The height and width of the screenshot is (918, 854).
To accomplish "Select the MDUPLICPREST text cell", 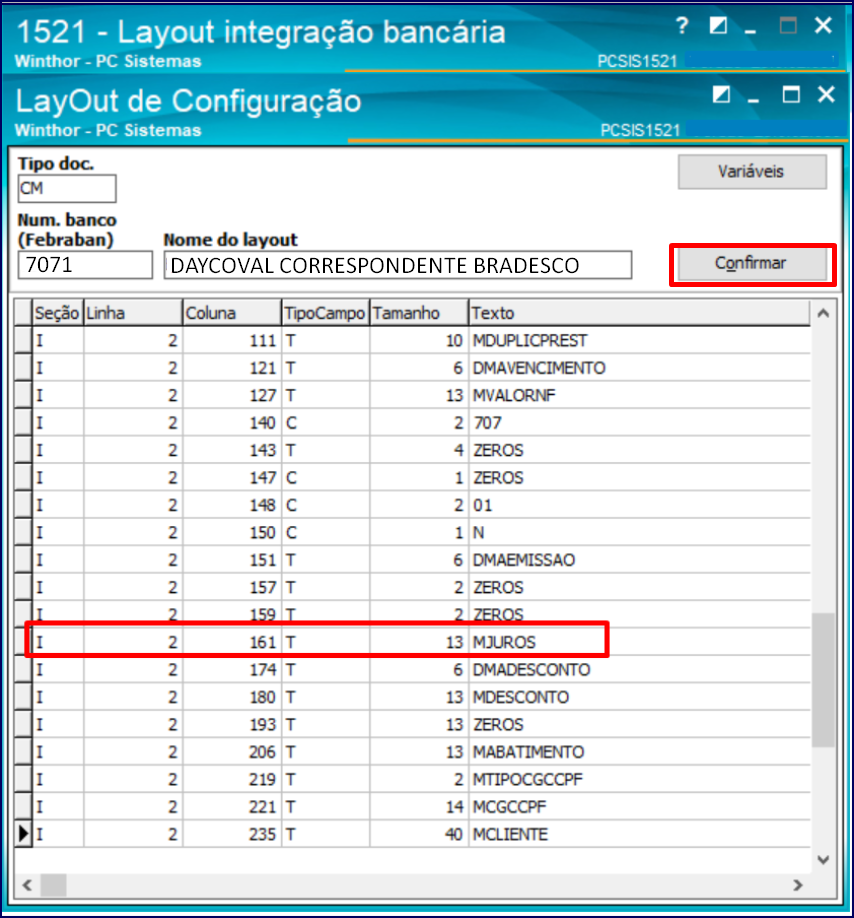I will click(640, 340).
